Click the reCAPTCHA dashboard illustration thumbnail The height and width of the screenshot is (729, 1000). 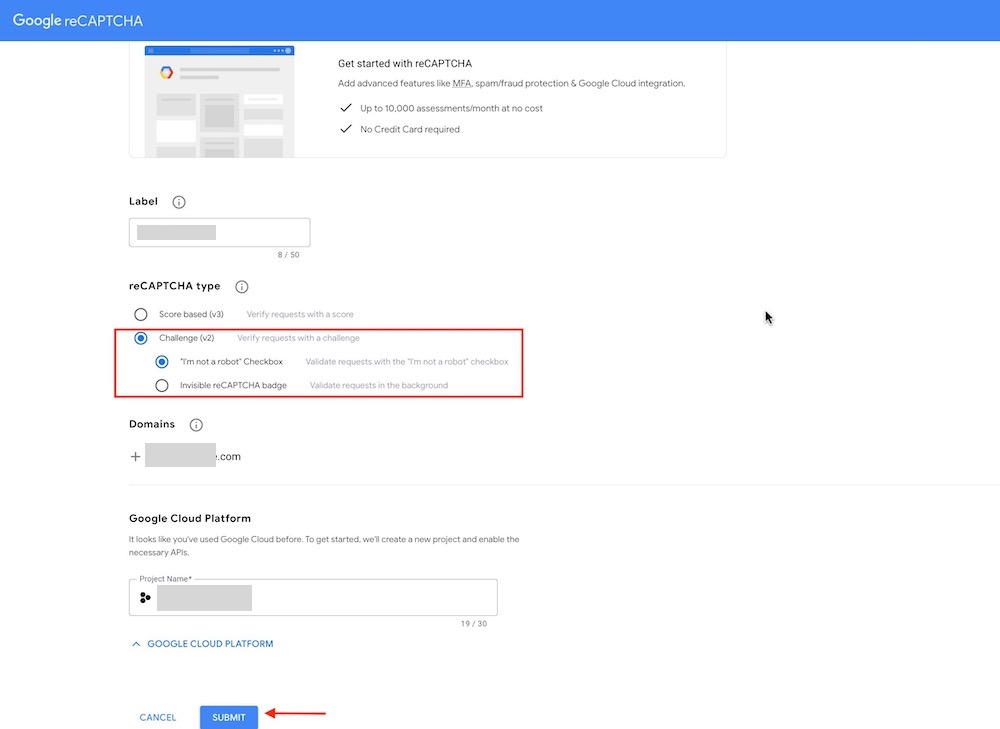pyautogui.click(x=219, y=101)
